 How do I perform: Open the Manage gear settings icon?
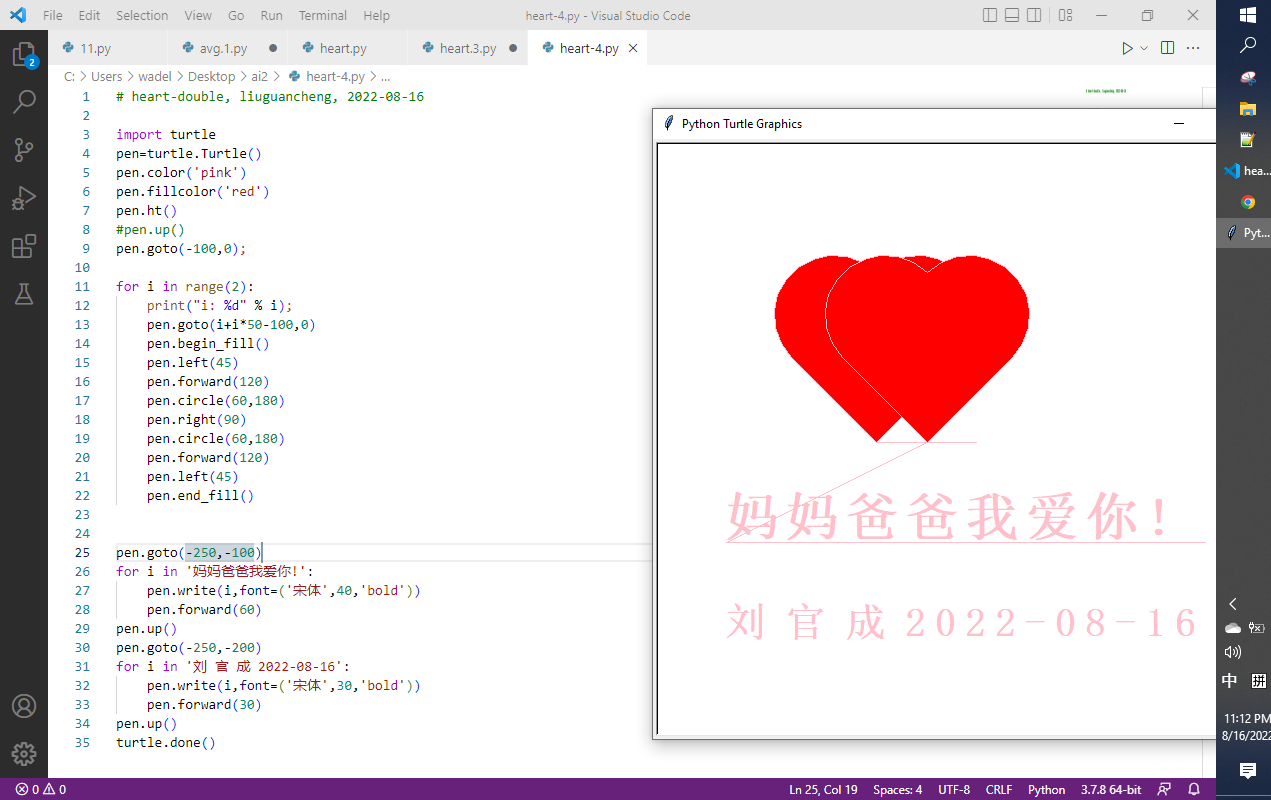24,754
